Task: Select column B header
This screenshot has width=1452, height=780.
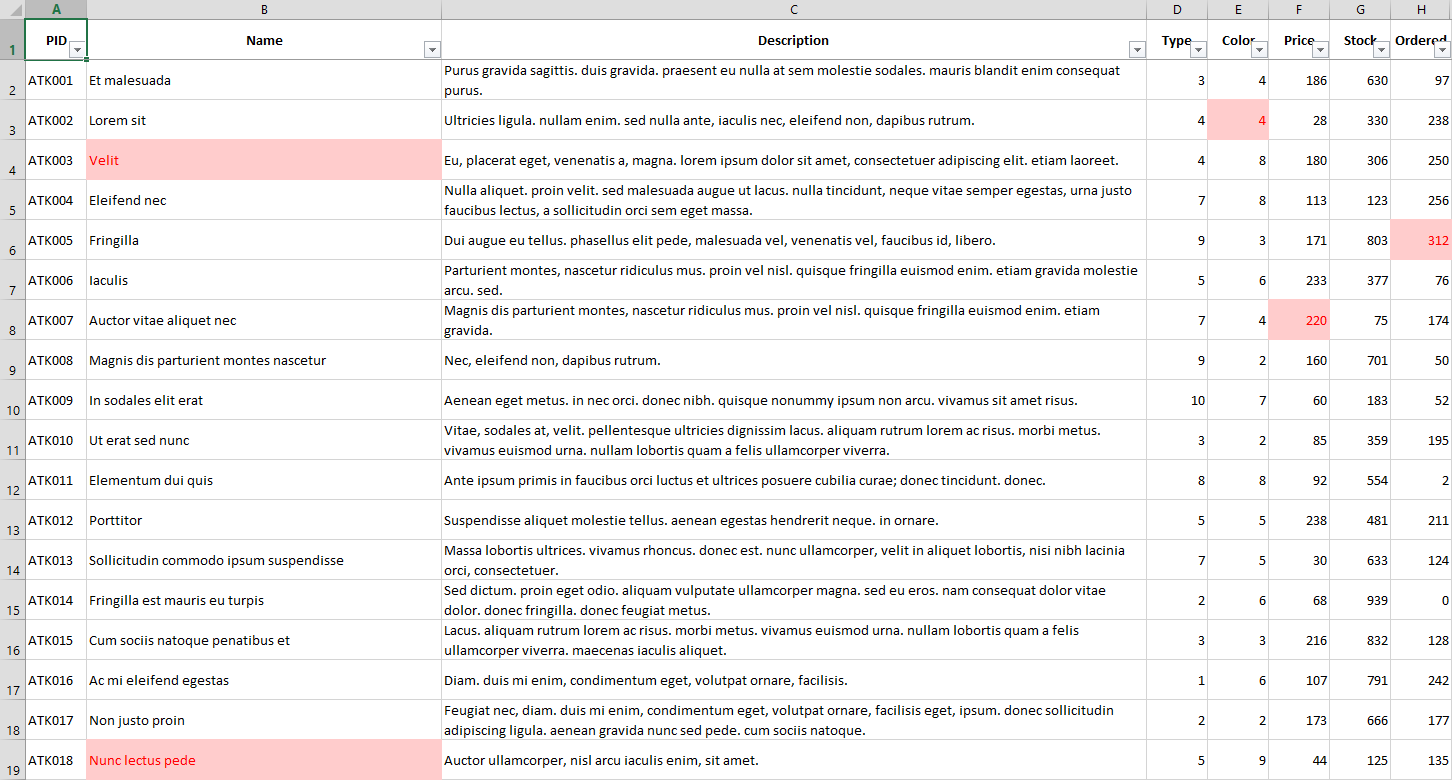Action: (264, 9)
